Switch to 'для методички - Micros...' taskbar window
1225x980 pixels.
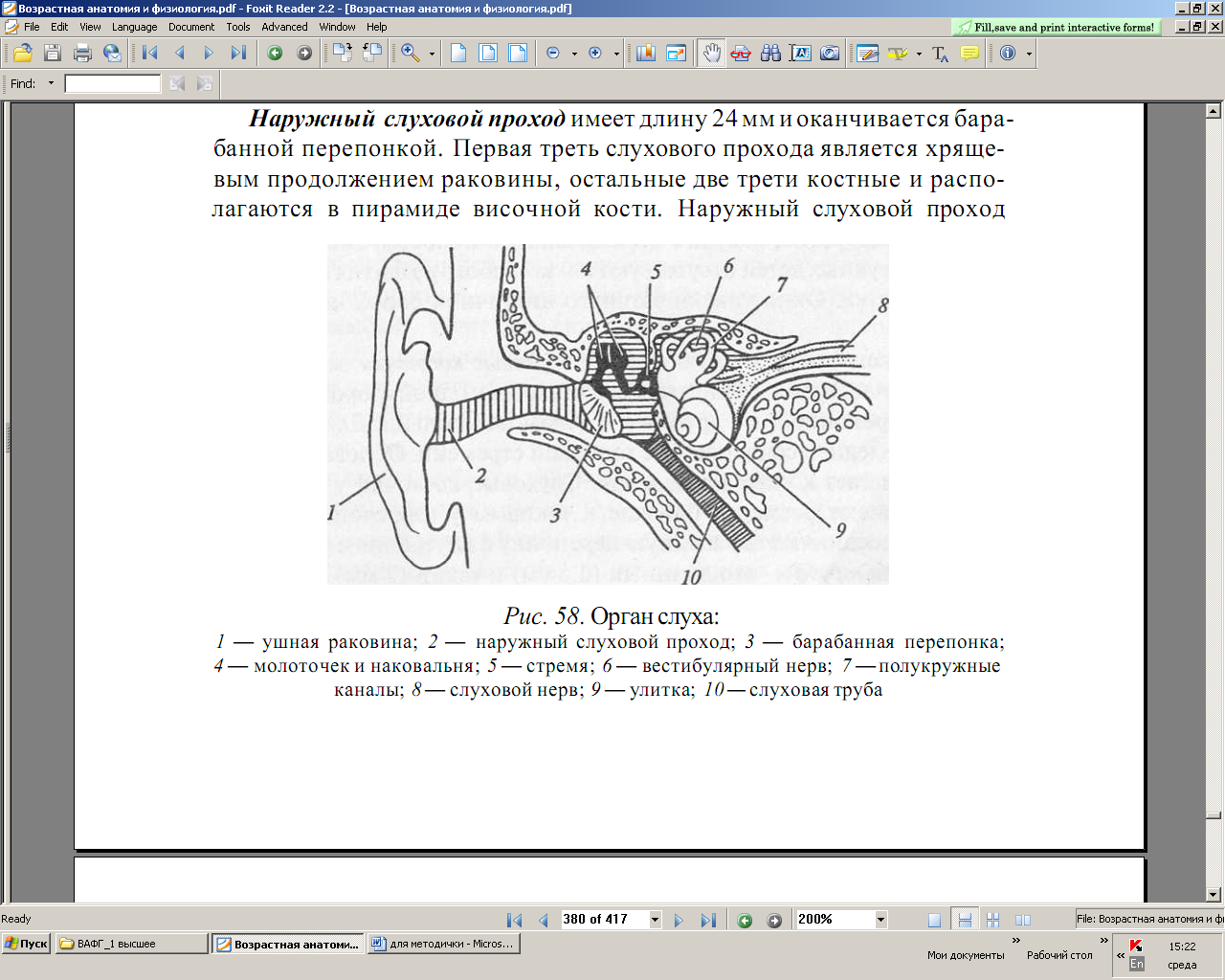point(443,944)
